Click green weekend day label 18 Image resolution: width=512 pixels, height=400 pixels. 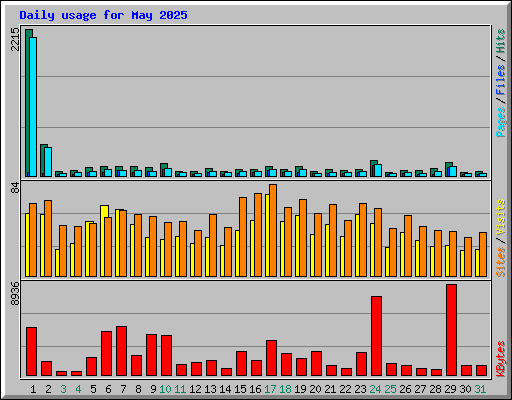coord(285,389)
